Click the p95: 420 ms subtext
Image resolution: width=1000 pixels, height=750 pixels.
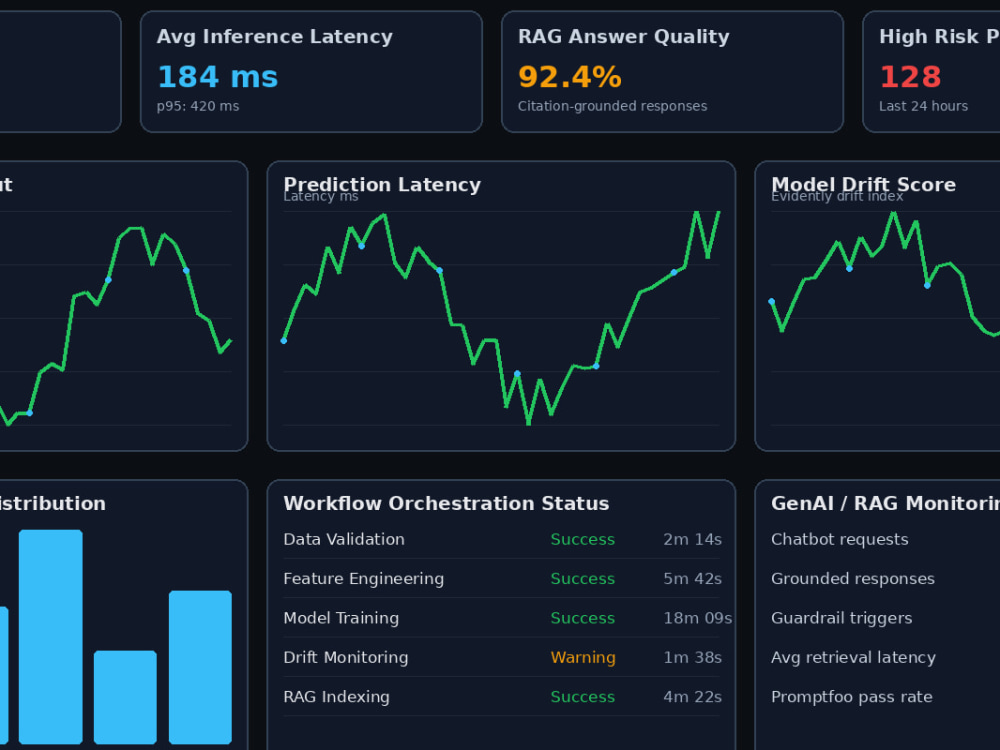[198, 106]
